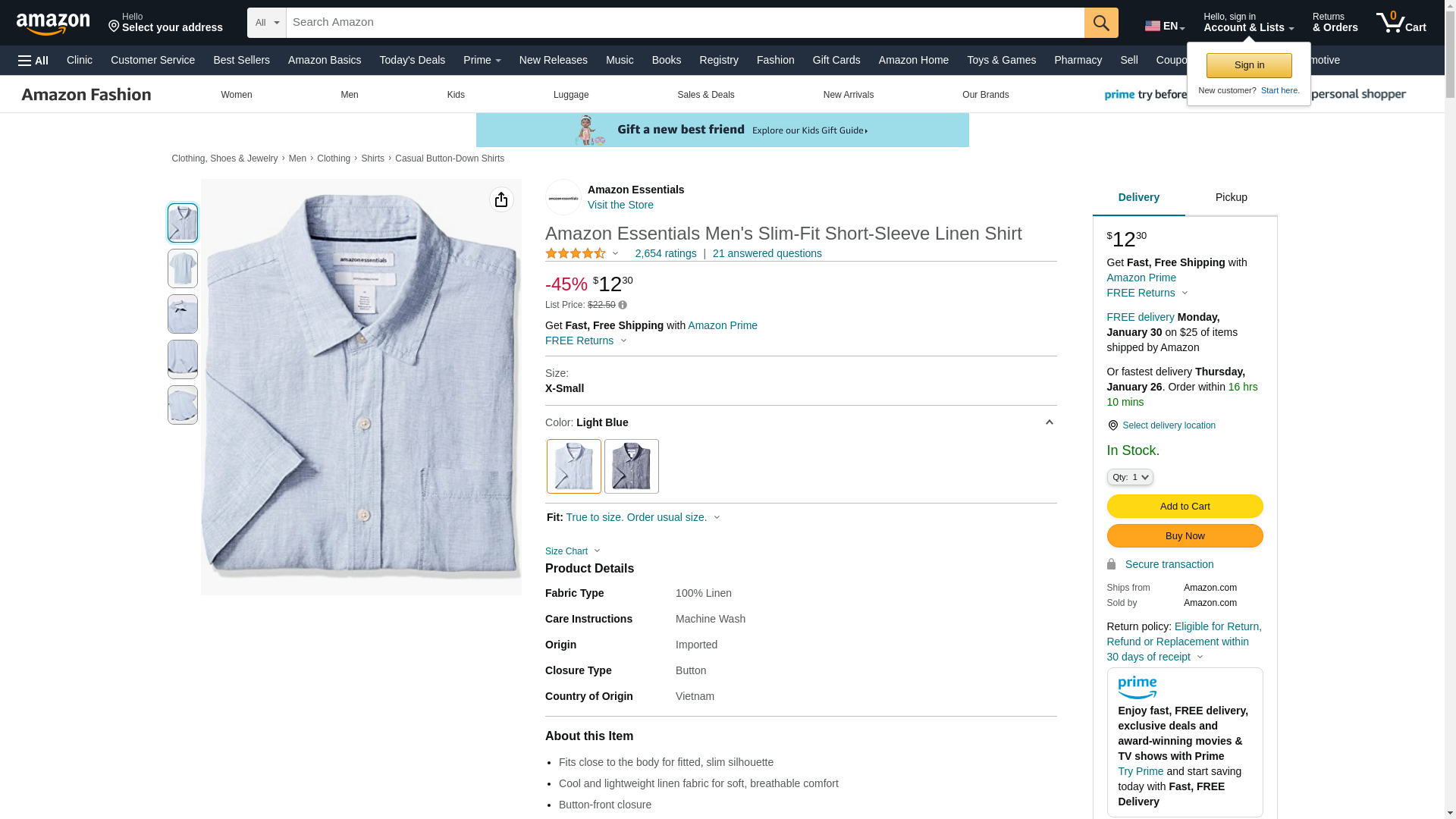Select the dark navy color swatch
This screenshot has width=1456, height=819.
point(632,466)
